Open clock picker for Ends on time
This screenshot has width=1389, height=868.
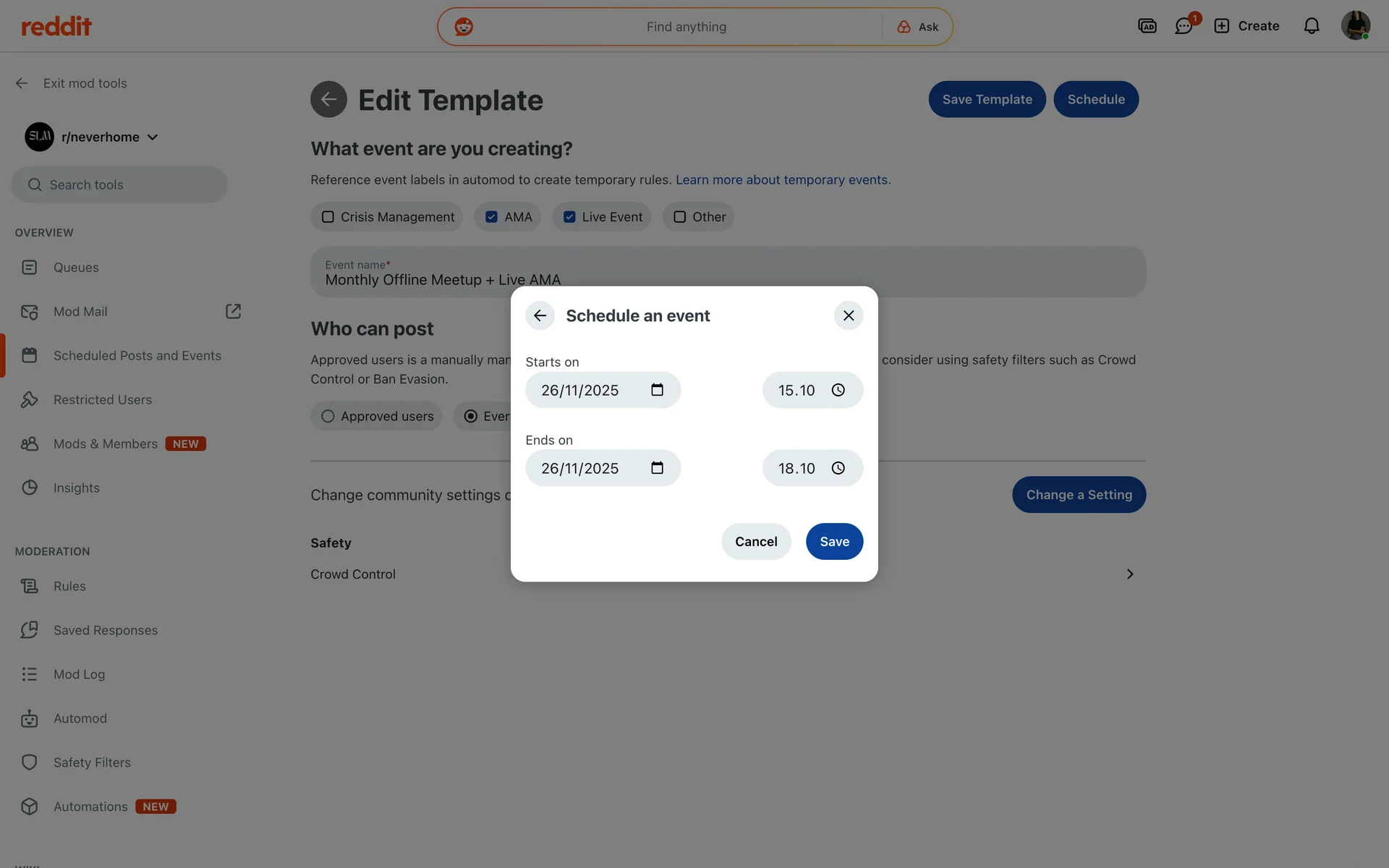tap(838, 468)
